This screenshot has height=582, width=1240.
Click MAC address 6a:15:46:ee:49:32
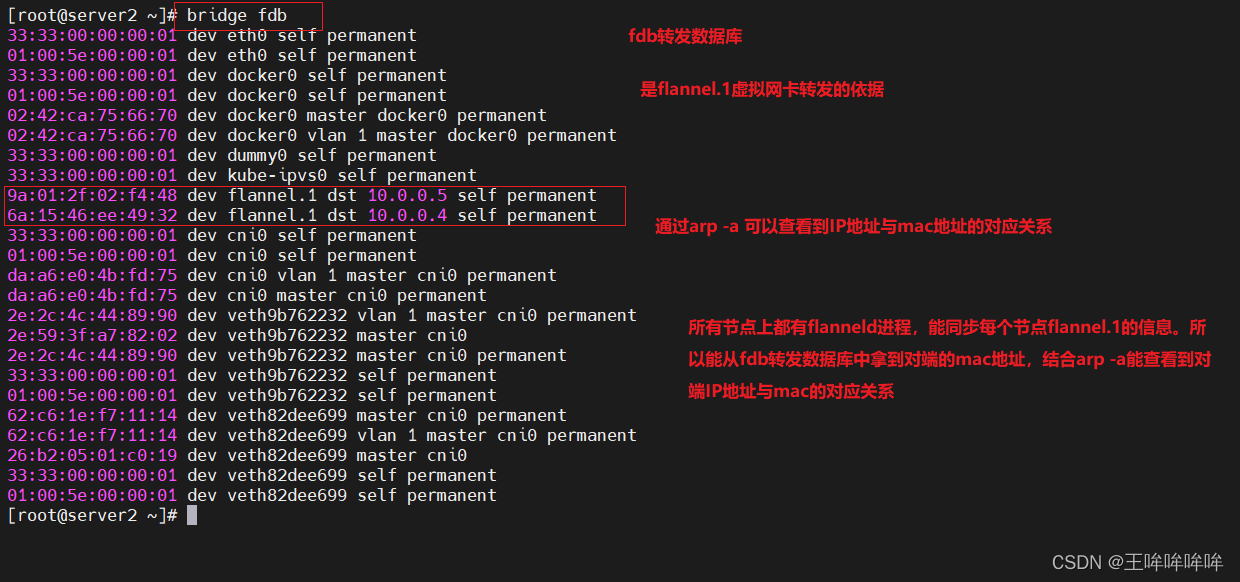92,215
